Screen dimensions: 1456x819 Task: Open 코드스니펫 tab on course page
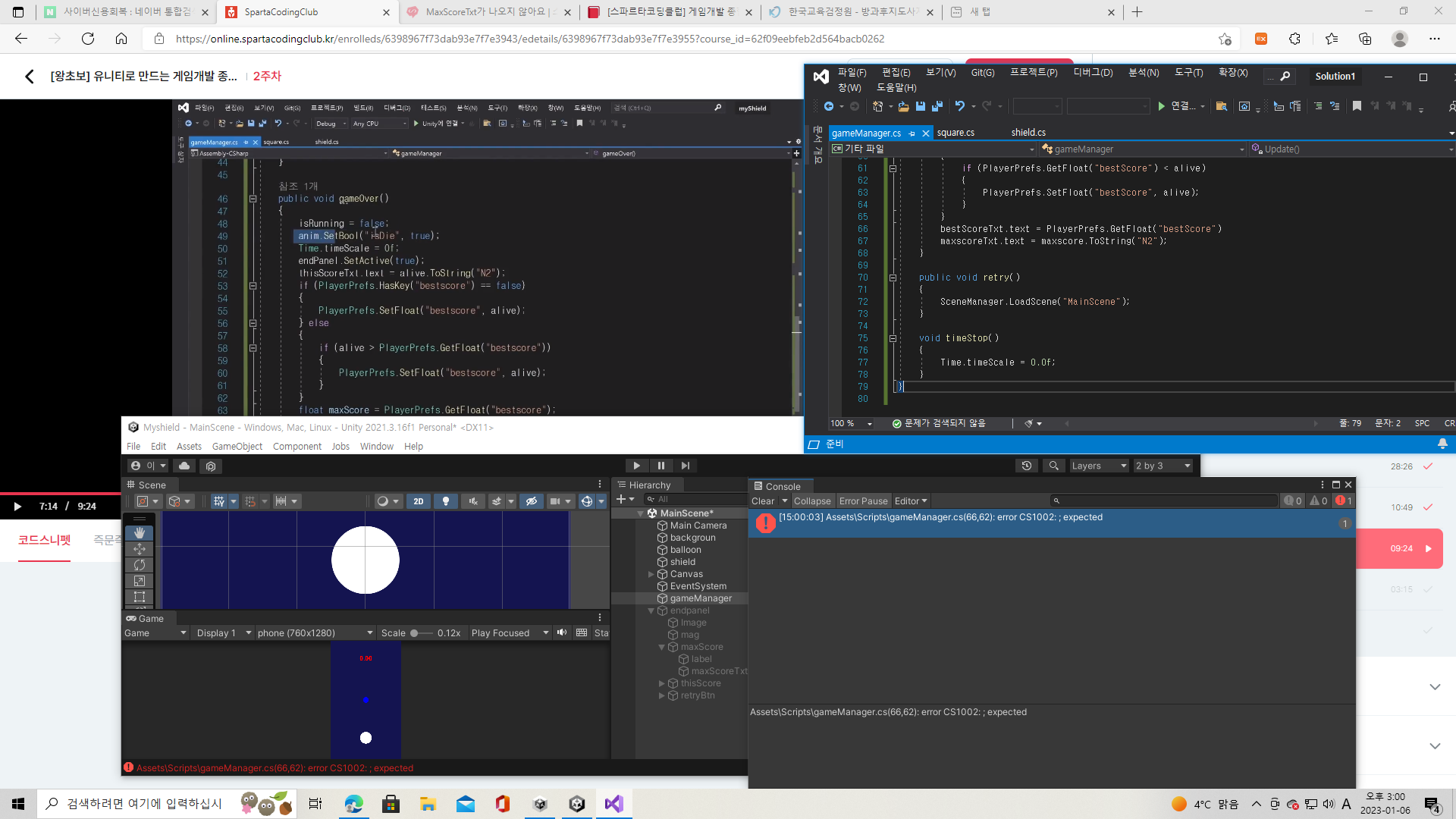44,541
